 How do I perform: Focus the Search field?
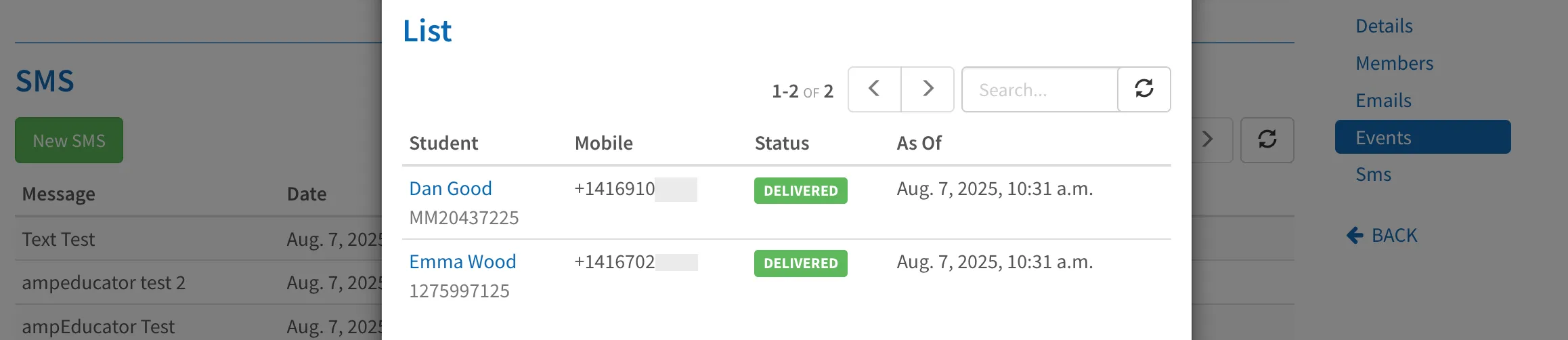click(x=1040, y=89)
